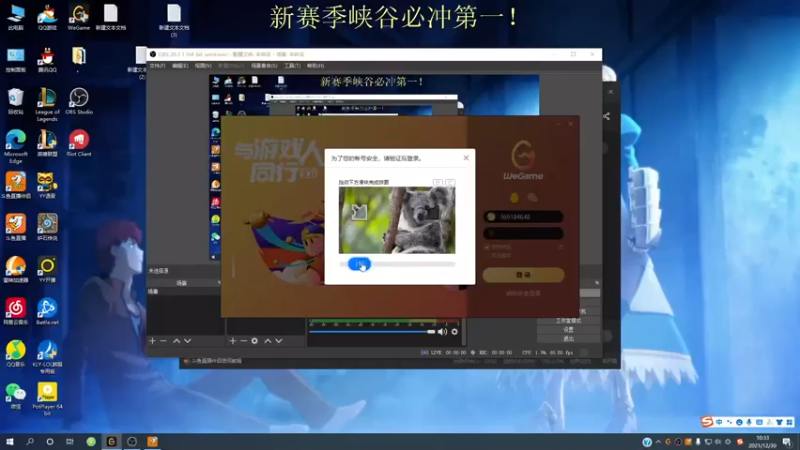Image resolution: width=800 pixels, height=450 pixels.
Task: Toggle the auto login checkbox in WeGame
Action: pyautogui.click(x=487, y=256)
